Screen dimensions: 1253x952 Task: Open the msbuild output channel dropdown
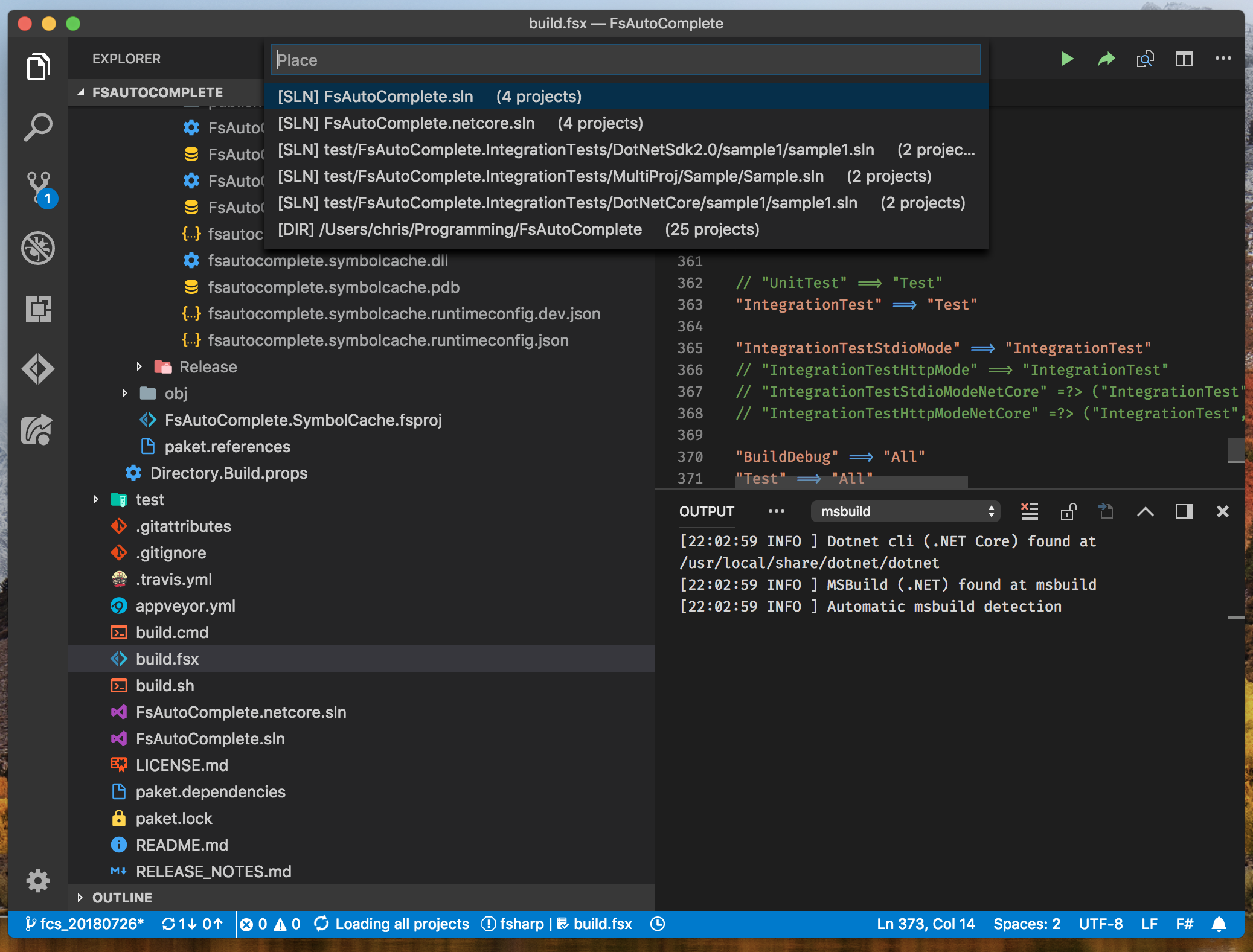[x=905, y=511]
